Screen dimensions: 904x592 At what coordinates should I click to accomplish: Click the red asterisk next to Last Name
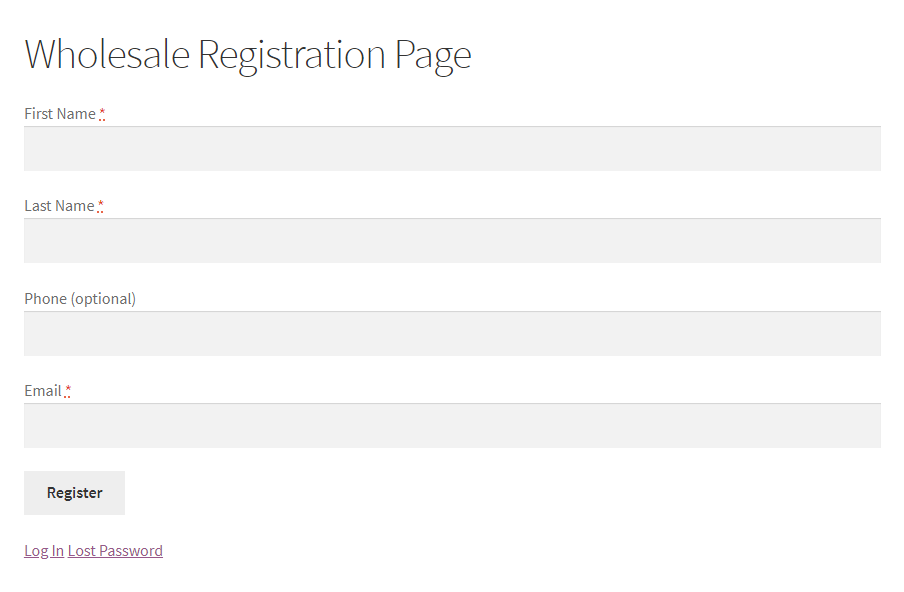(101, 207)
